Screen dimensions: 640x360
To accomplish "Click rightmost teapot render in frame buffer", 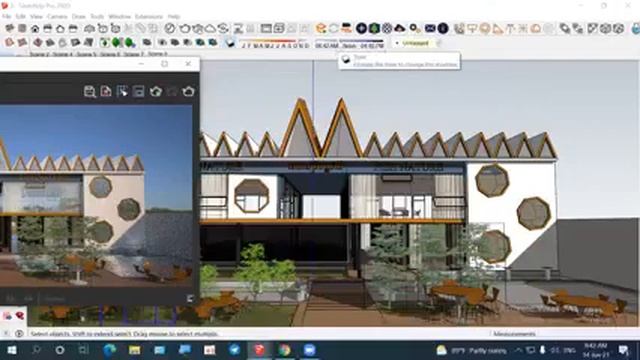I will (x=188, y=91).
